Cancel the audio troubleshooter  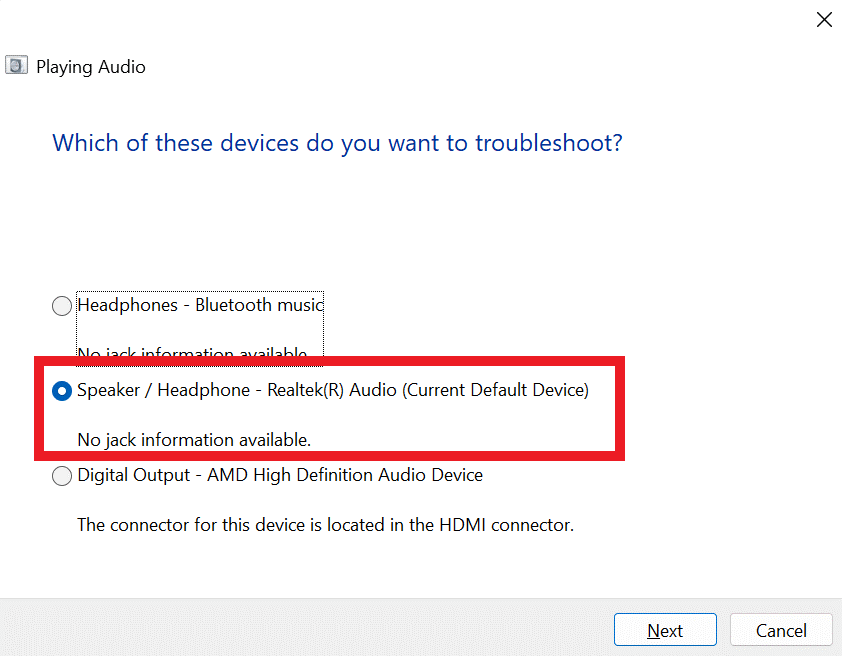pyautogui.click(x=781, y=630)
